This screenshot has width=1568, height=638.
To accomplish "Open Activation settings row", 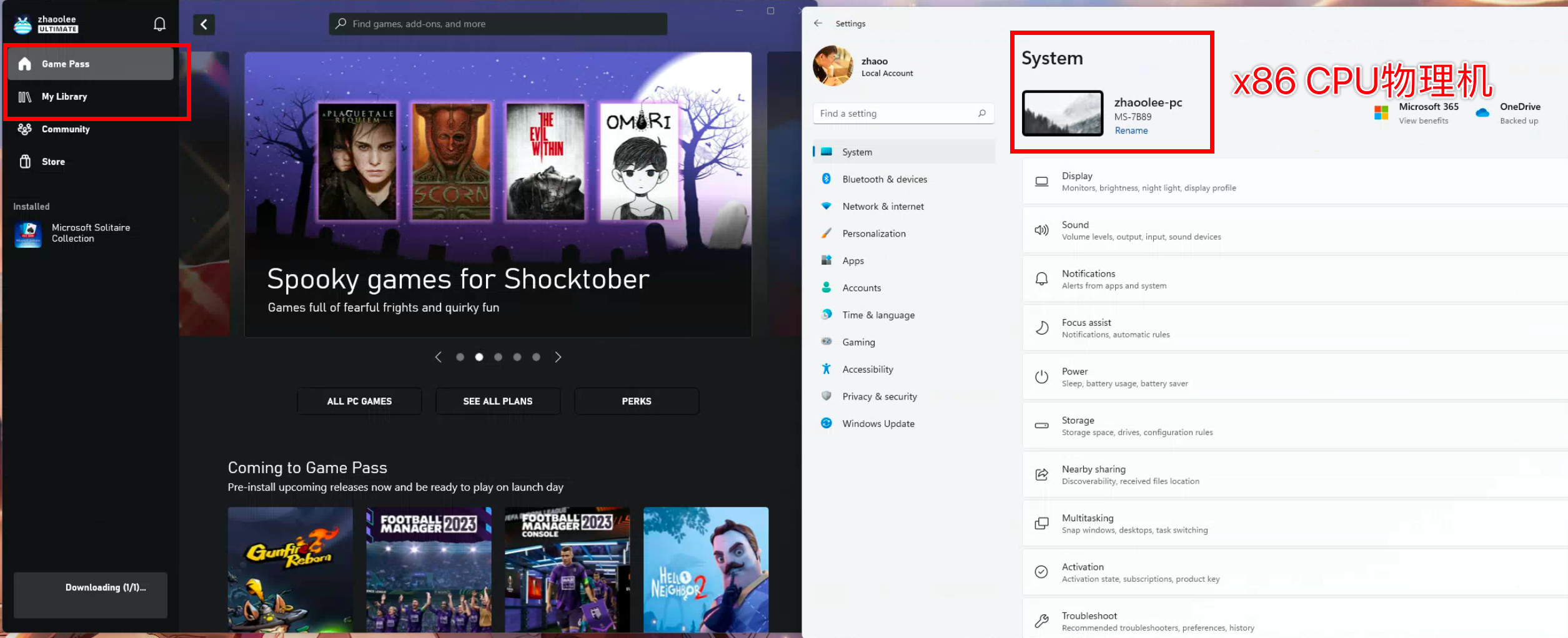I will tap(1295, 572).
